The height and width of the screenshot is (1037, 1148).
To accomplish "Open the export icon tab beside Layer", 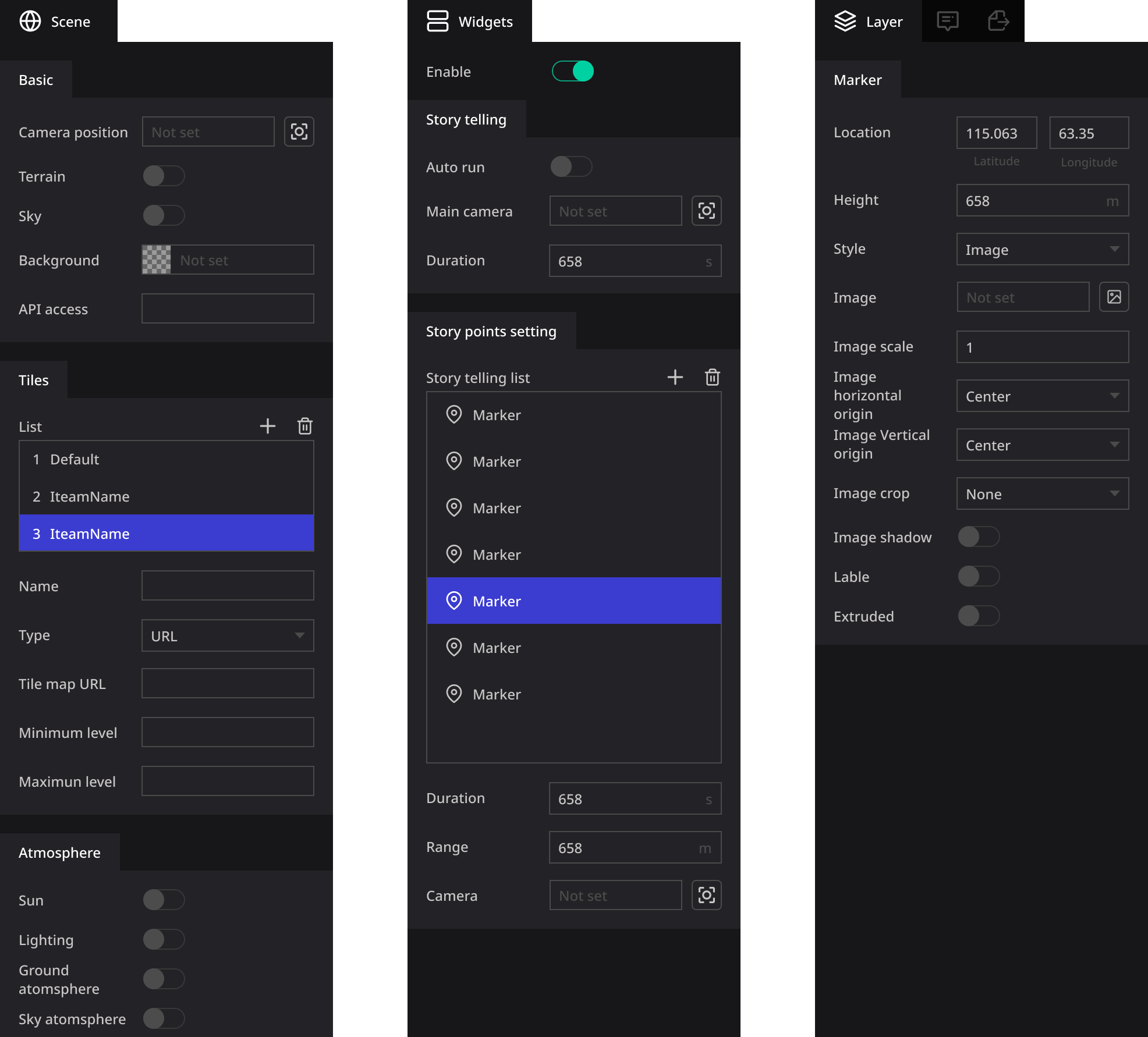I will tap(999, 22).
